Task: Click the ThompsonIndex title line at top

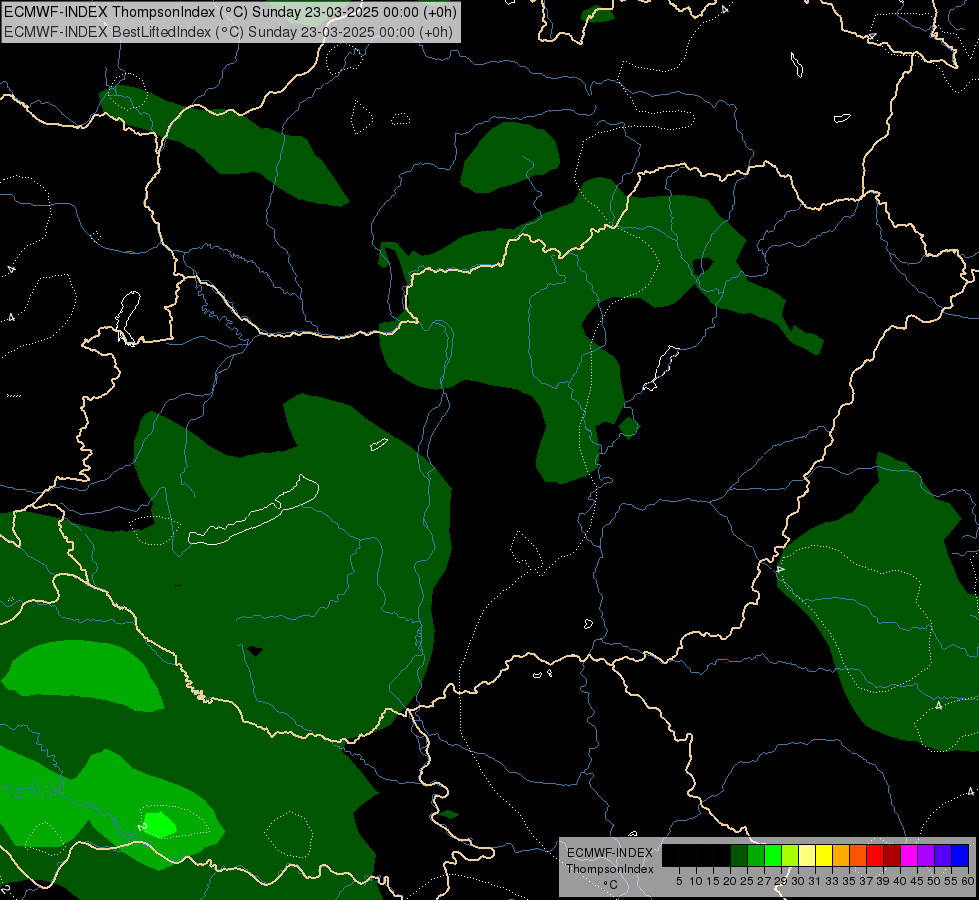Action: pyautogui.click(x=230, y=12)
